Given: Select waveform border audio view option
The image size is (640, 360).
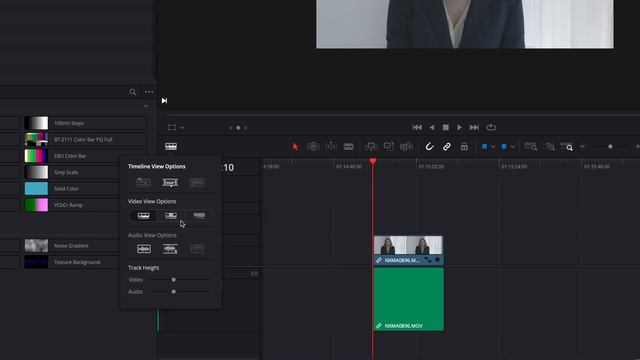Looking at the screenshot, I should point(197,249).
